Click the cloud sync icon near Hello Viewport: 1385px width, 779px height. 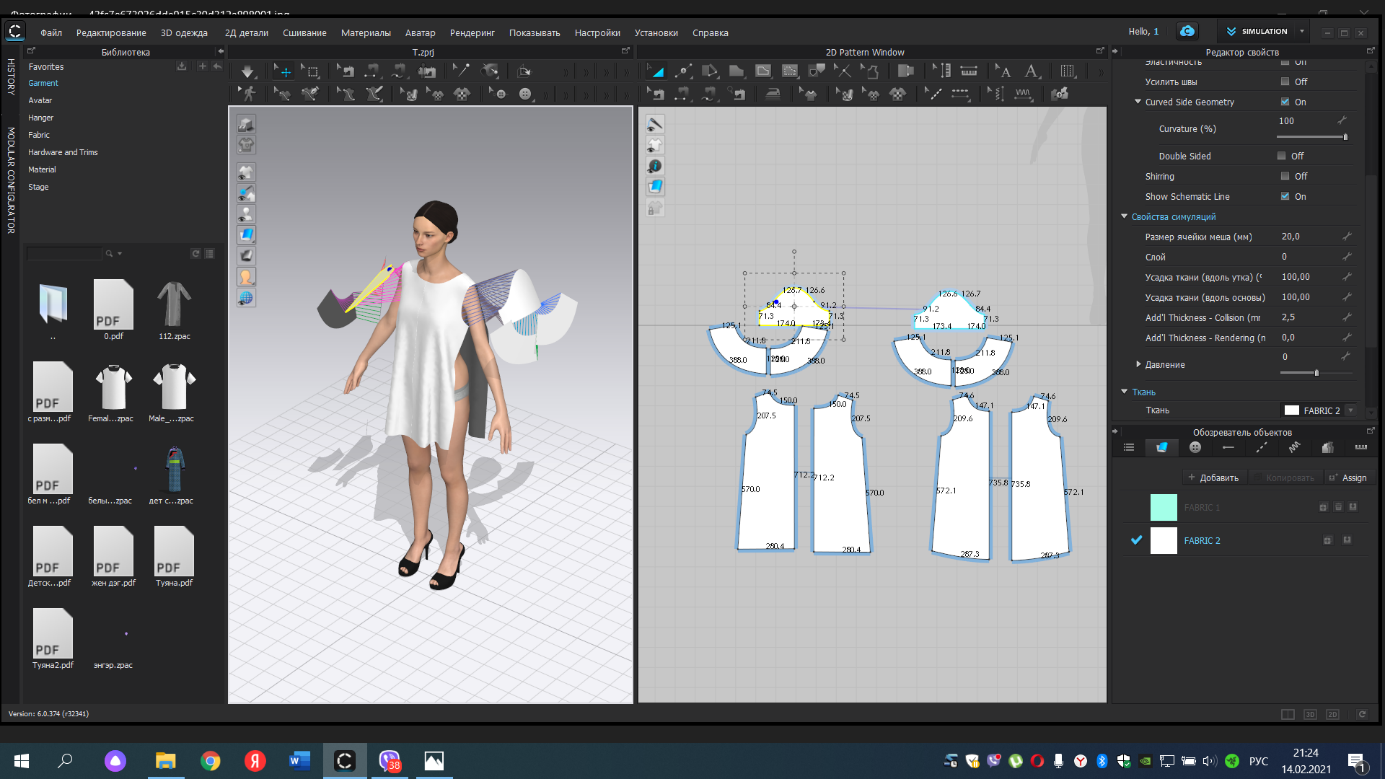pyautogui.click(x=1187, y=31)
